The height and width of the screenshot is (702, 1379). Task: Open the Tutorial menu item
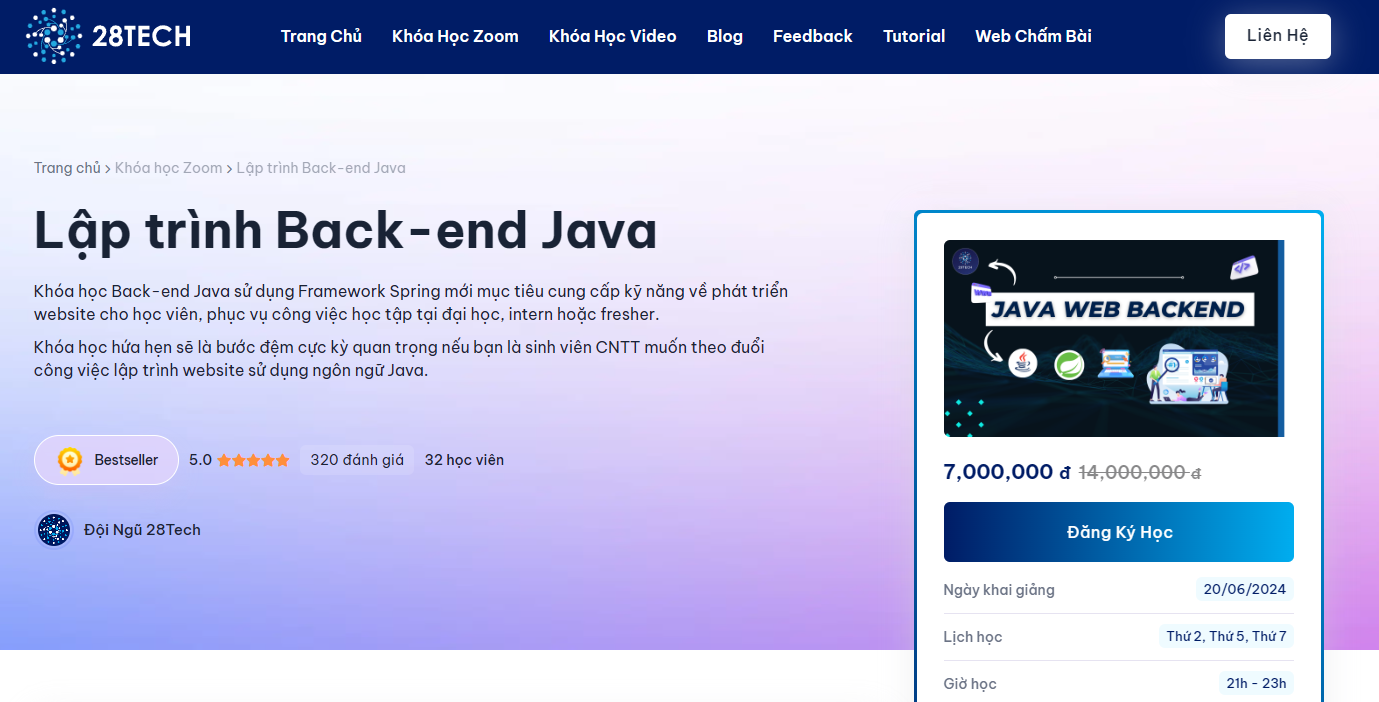(x=913, y=36)
